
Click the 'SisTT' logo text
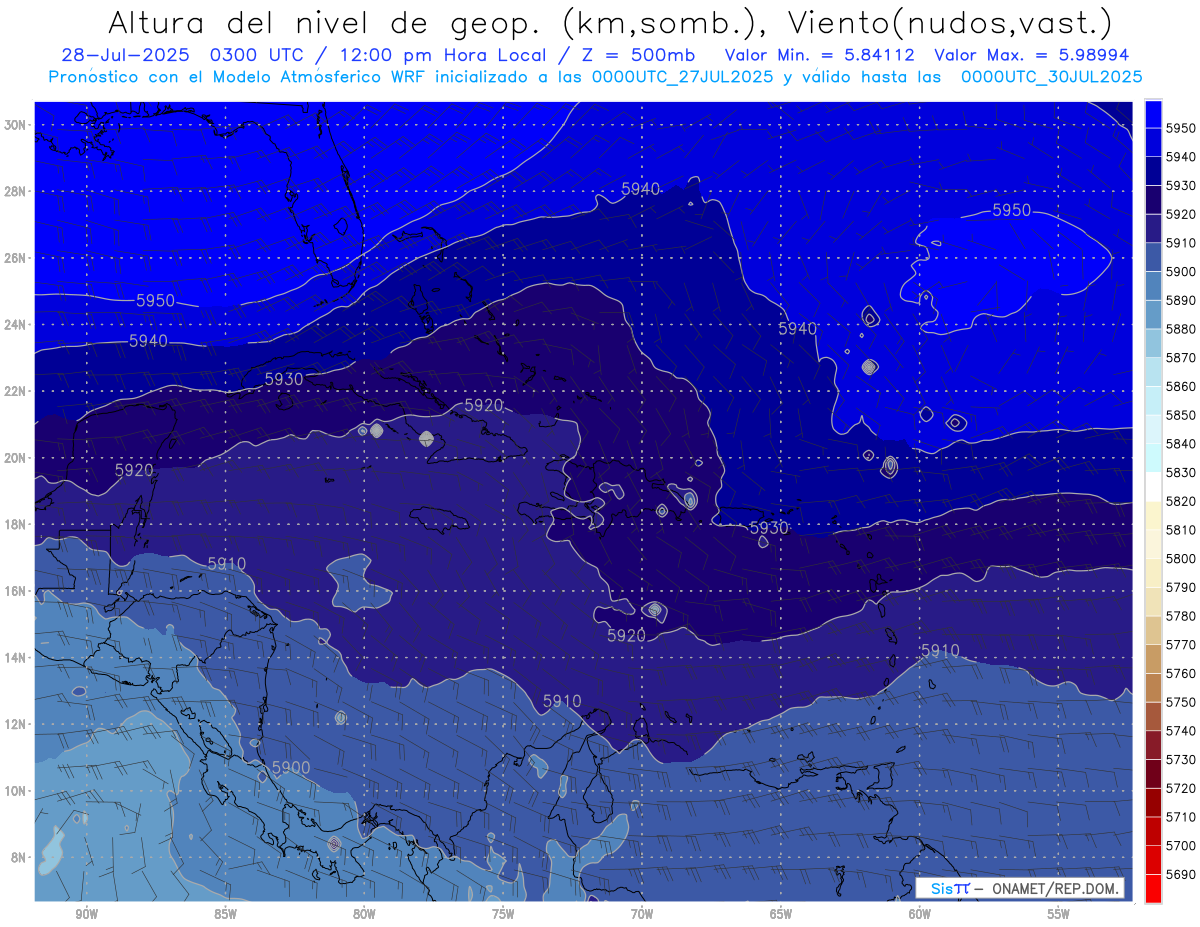949,888
